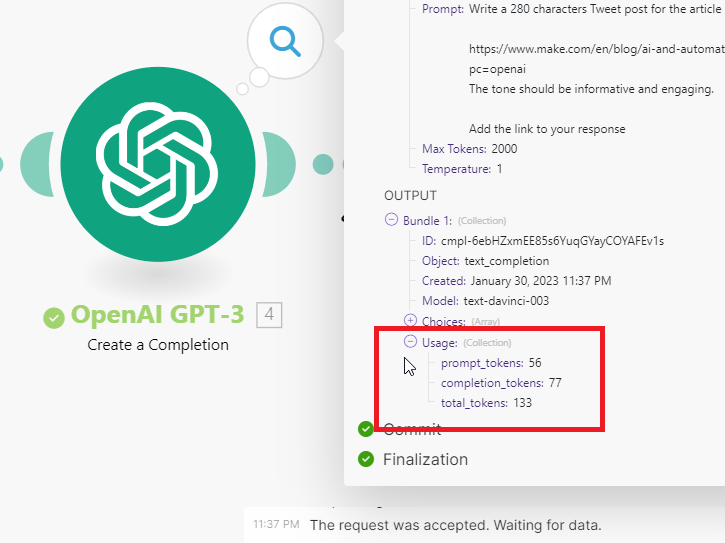Click 'Add the link to your response'
Screen dimensions: 725x543
click(547, 129)
